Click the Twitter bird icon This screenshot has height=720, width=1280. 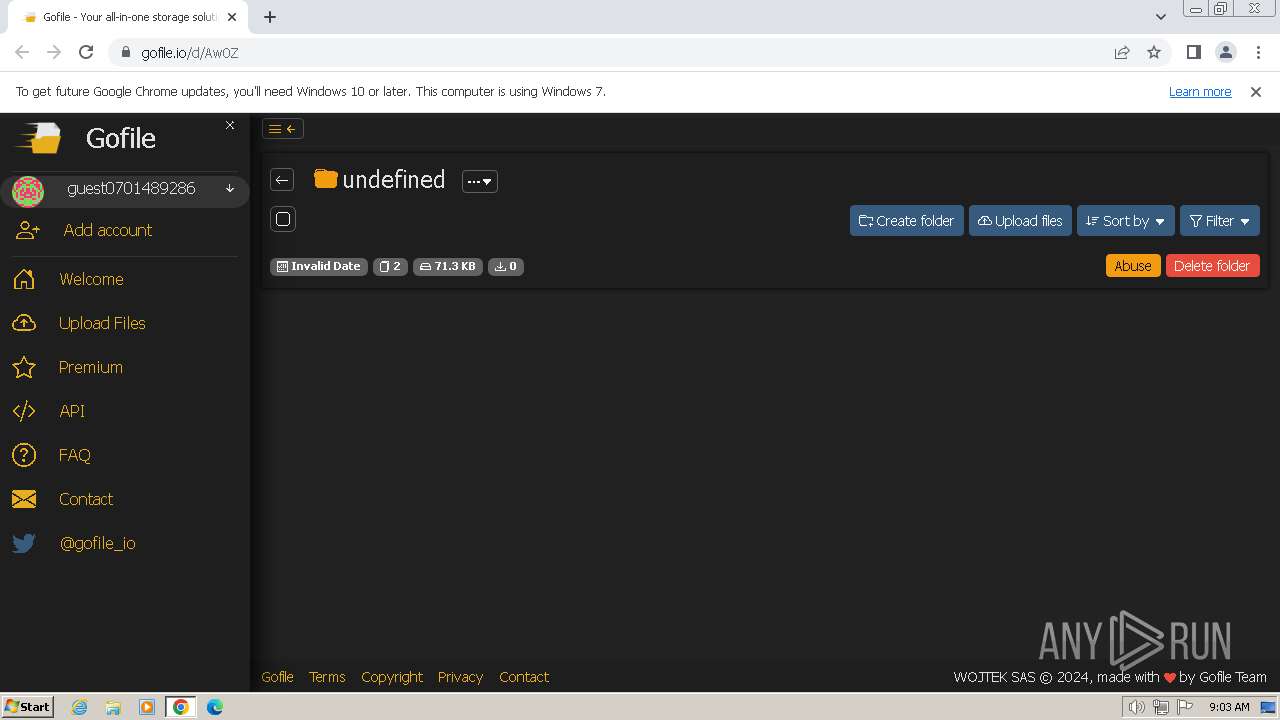click(24, 543)
